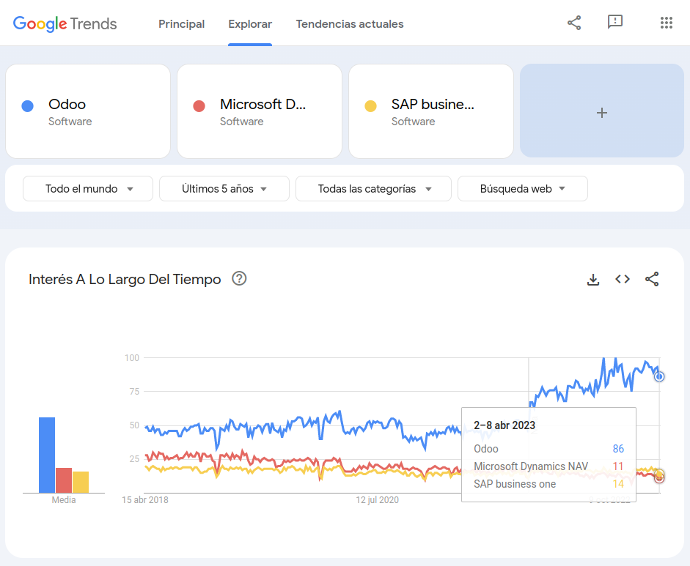The image size is (690, 566).
Task: Select the Explorar tab
Action: click(x=250, y=24)
